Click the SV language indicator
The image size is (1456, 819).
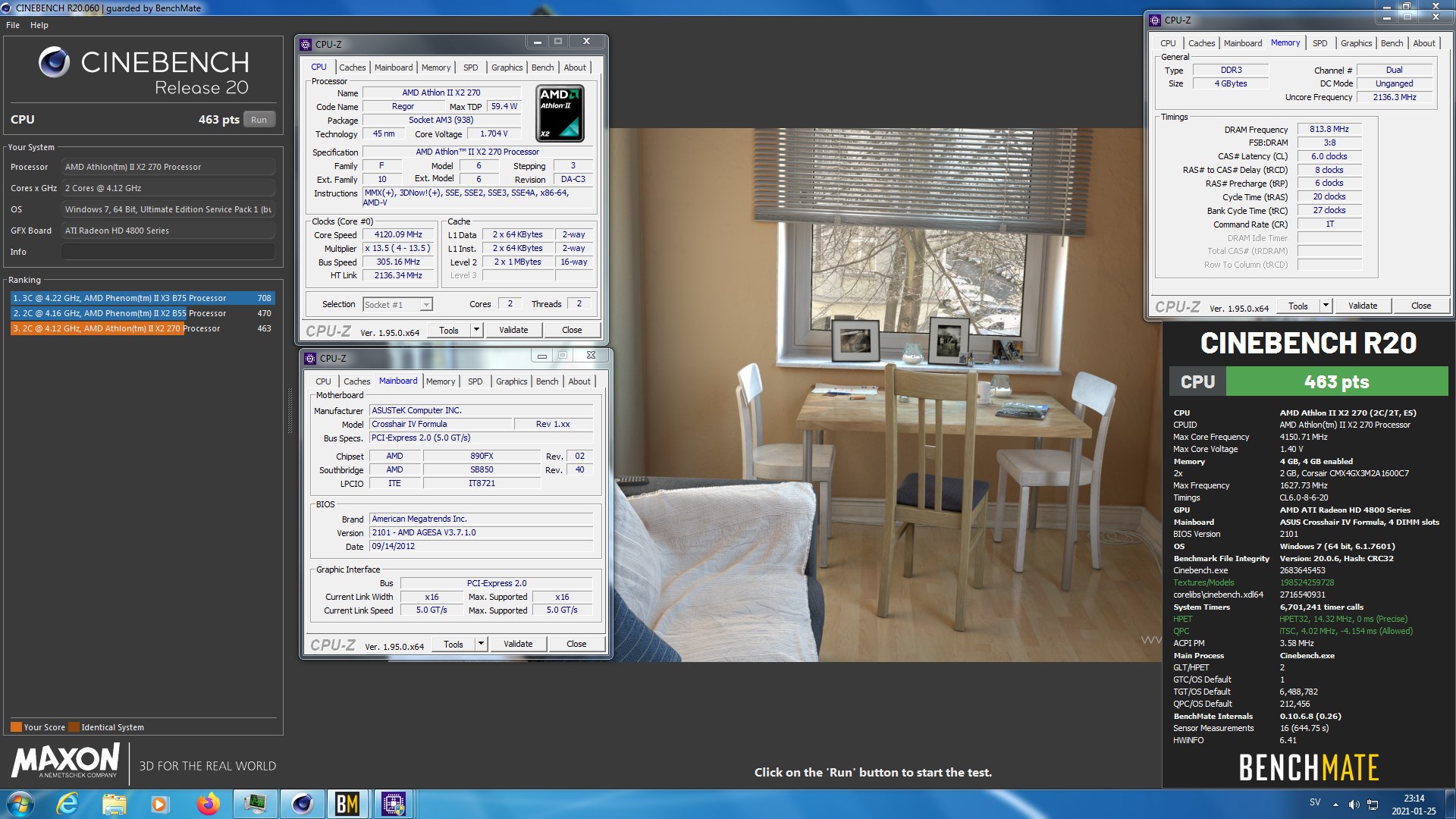pyautogui.click(x=1315, y=802)
